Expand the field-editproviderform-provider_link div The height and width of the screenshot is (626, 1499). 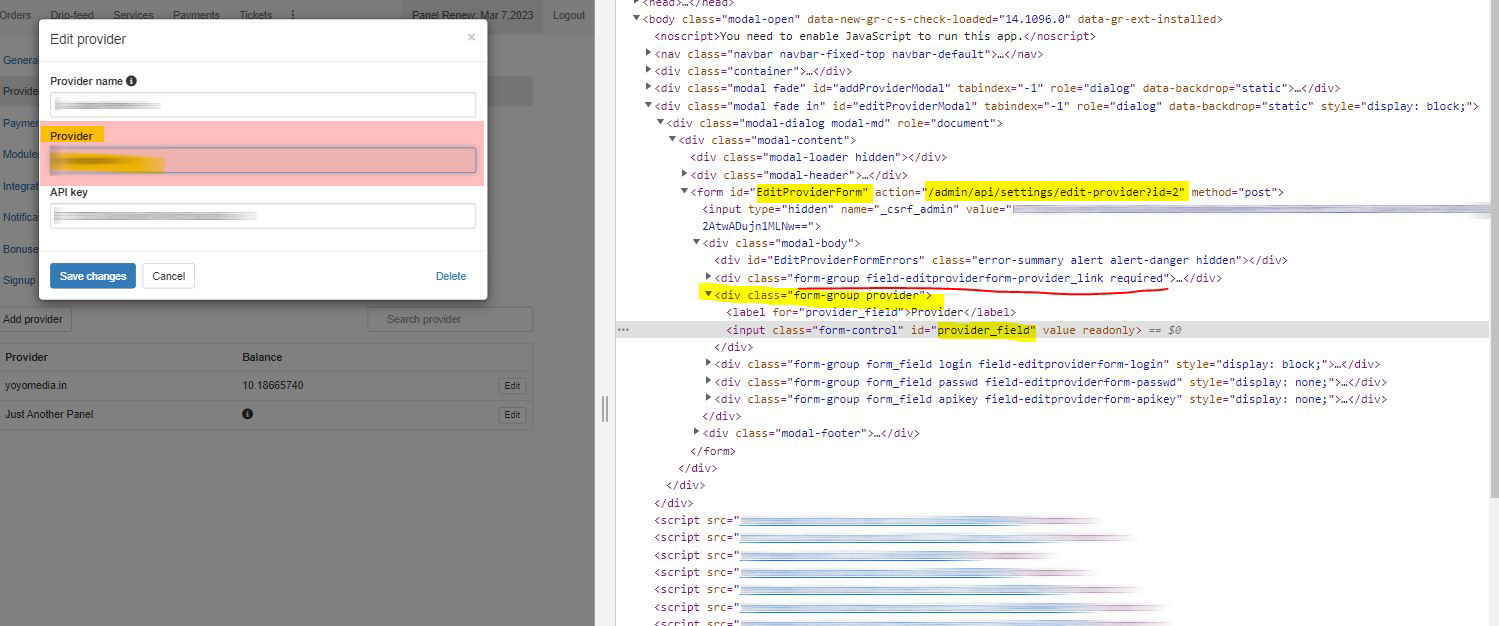click(709, 277)
